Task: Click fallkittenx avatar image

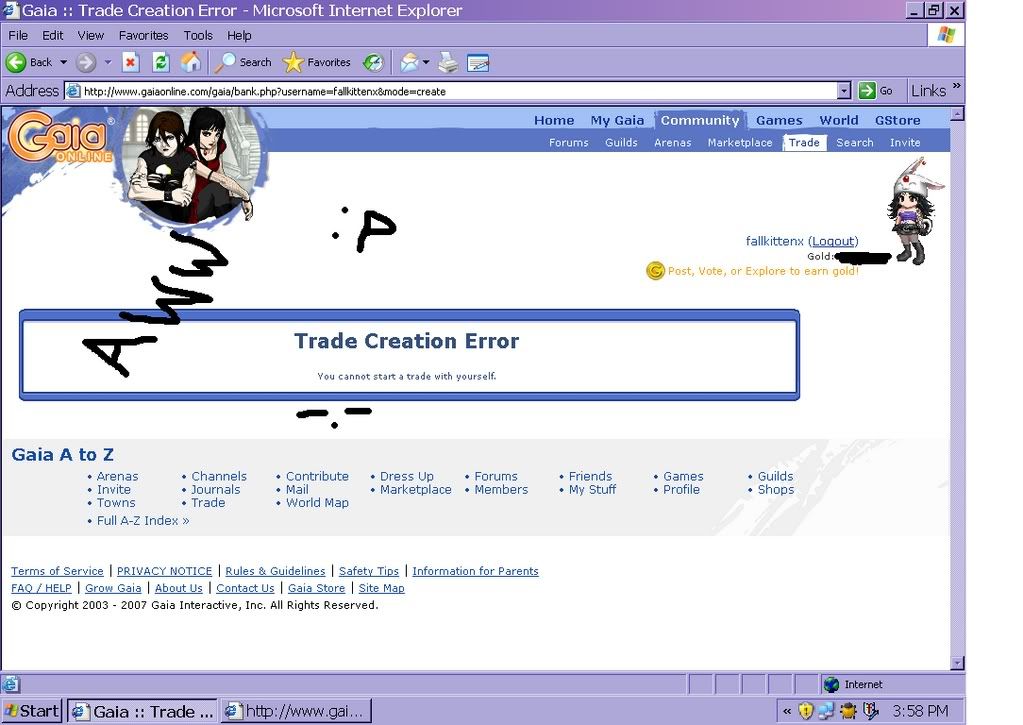Action: click(x=915, y=212)
